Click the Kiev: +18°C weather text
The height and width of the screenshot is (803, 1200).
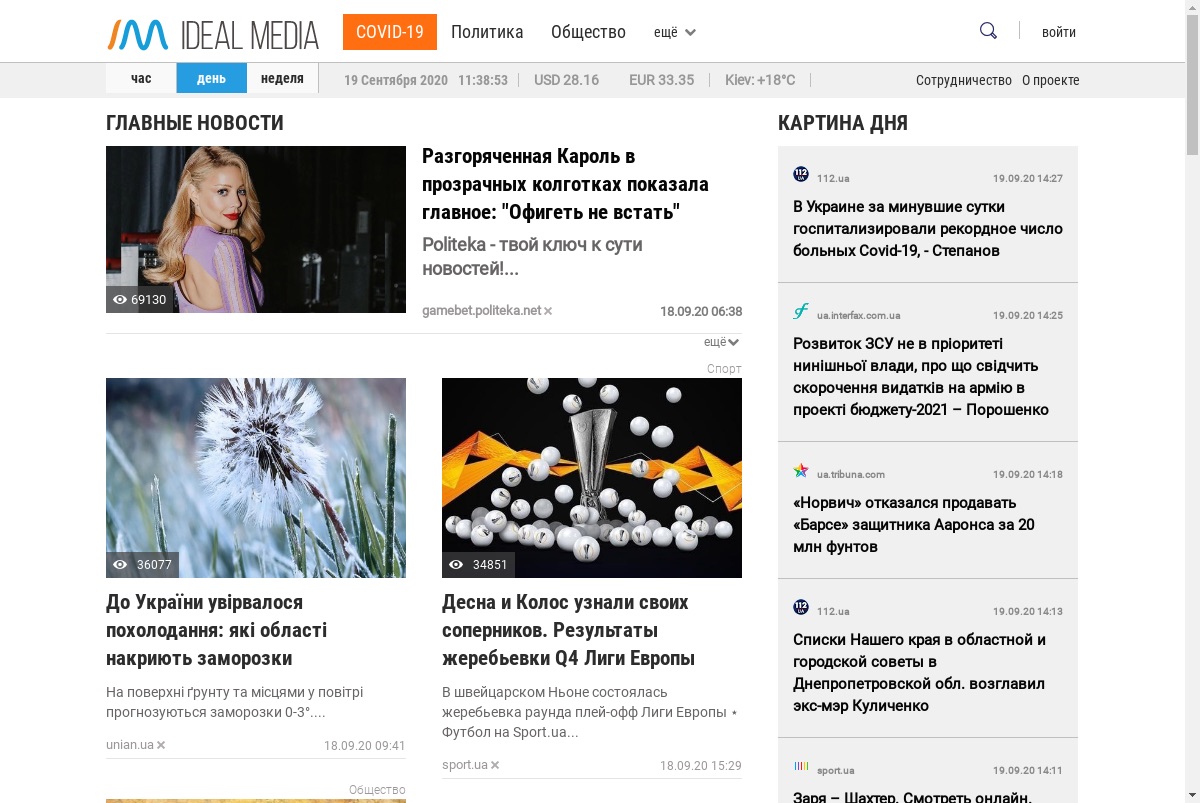coord(760,80)
